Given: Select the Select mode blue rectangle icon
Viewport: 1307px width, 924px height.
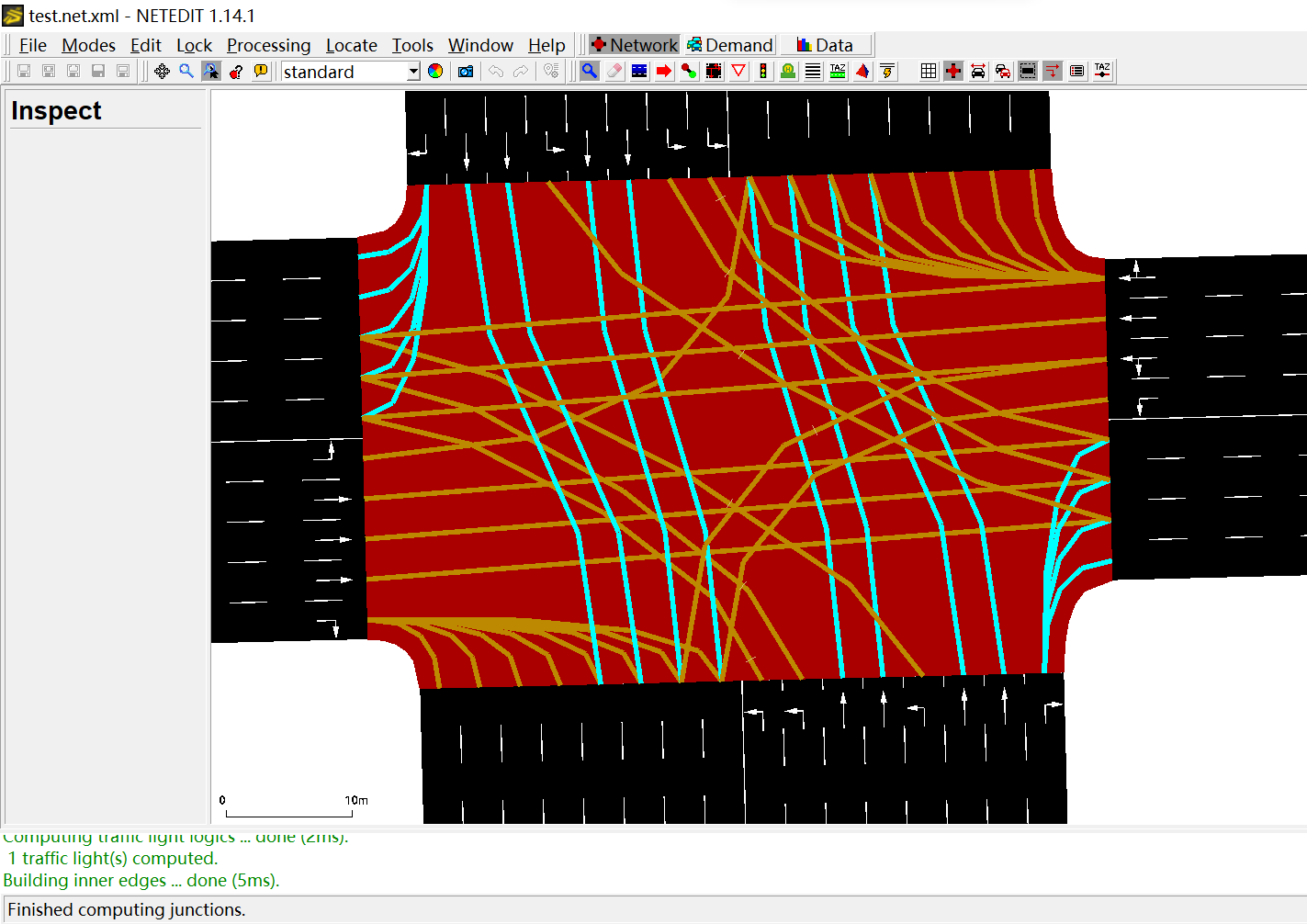Looking at the screenshot, I should (639, 71).
